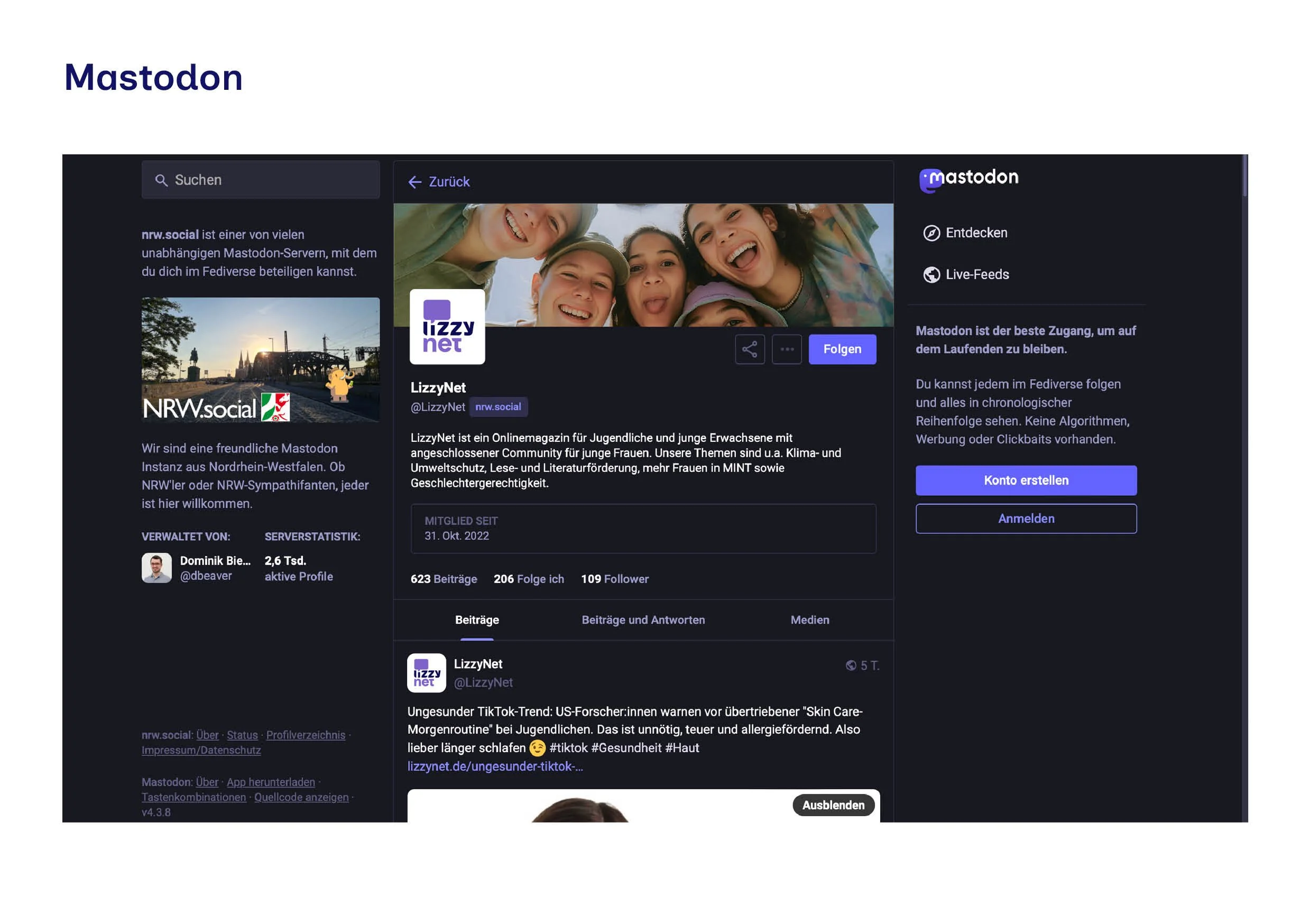Open the three-dots profile menu
This screenshot has height=924, width=1311.
coord(787,349)
